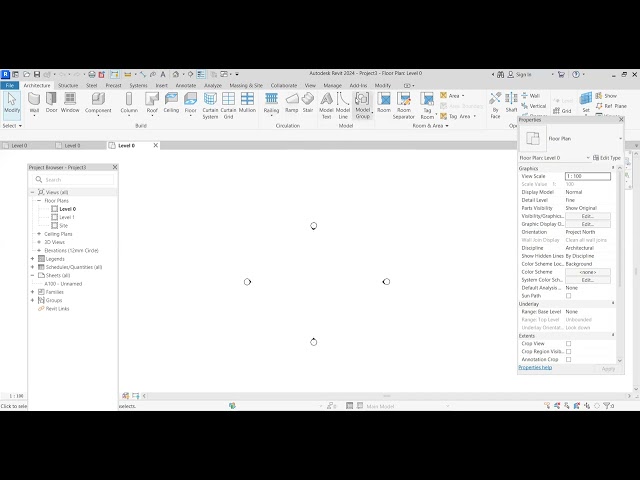Switch to the Annotate ribbon tab
Screen dimensions: 640x480
point(186,85)
